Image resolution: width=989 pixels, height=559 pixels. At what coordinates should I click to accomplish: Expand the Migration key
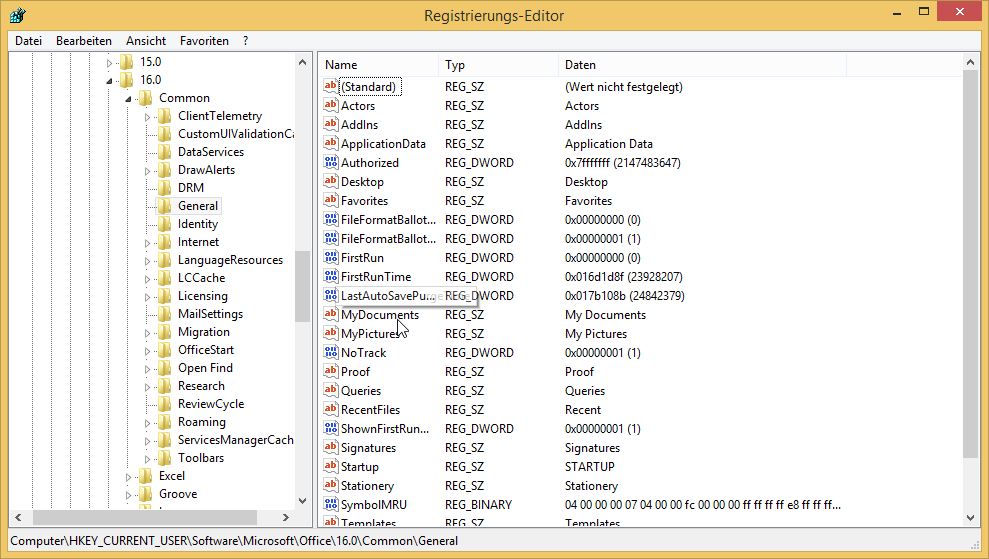tap(147, 332)
